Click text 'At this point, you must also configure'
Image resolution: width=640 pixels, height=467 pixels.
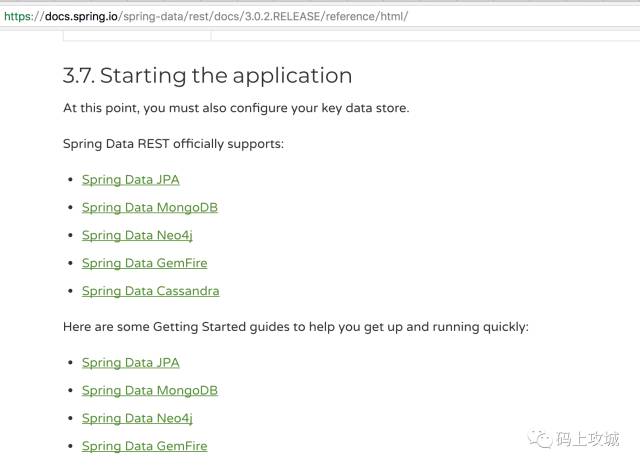176,108
